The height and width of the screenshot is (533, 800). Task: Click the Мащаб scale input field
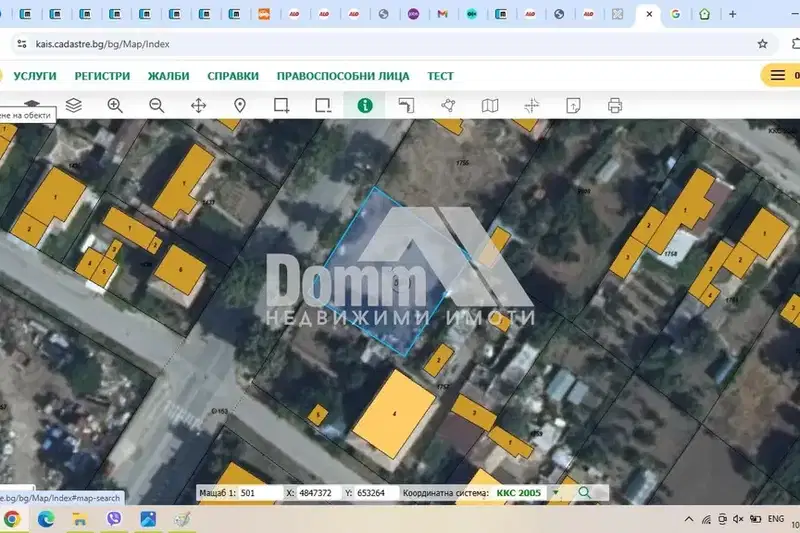pos(260,493)
